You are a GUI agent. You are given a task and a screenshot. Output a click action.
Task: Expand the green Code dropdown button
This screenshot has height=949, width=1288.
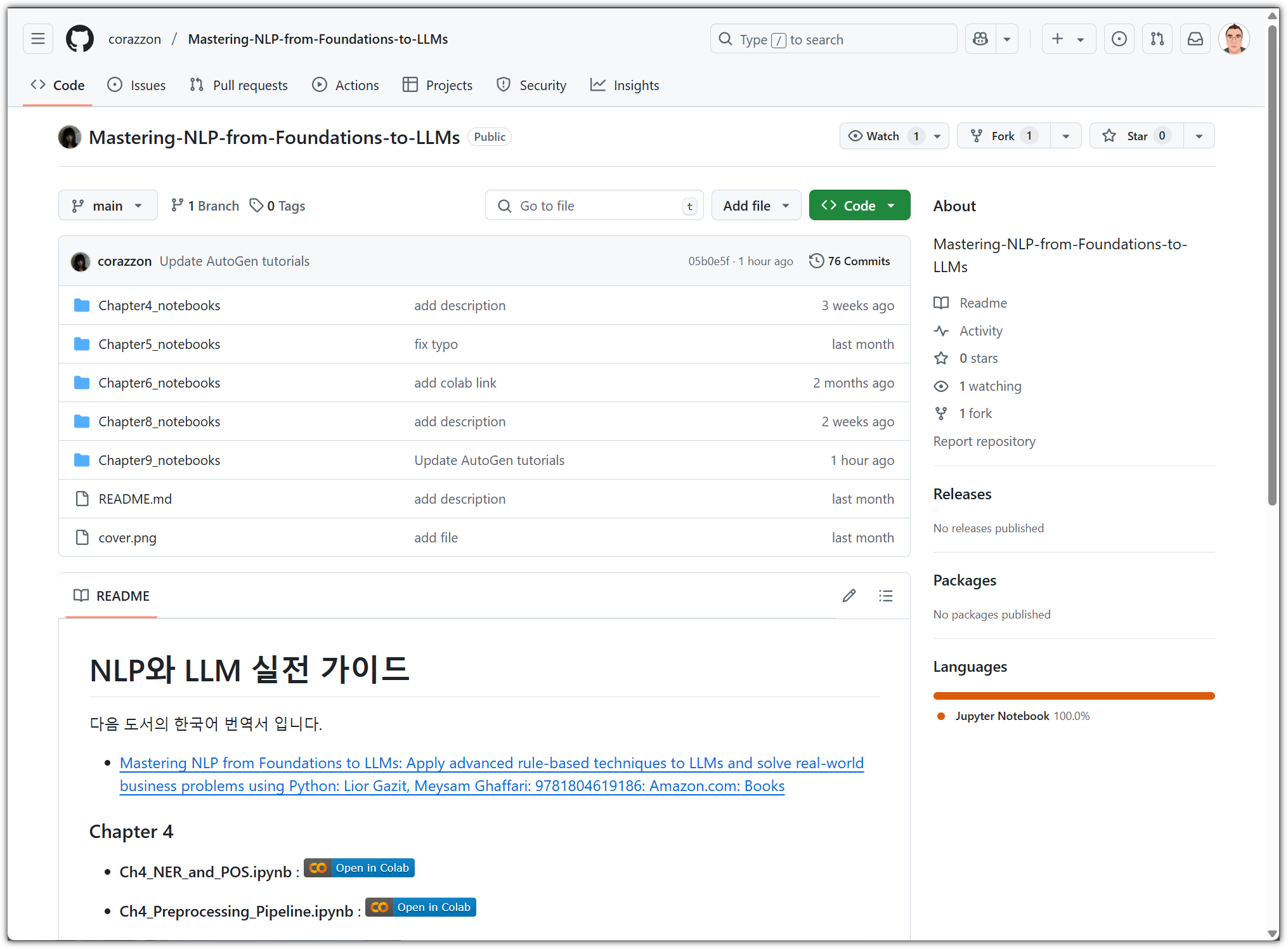point(859,206)
